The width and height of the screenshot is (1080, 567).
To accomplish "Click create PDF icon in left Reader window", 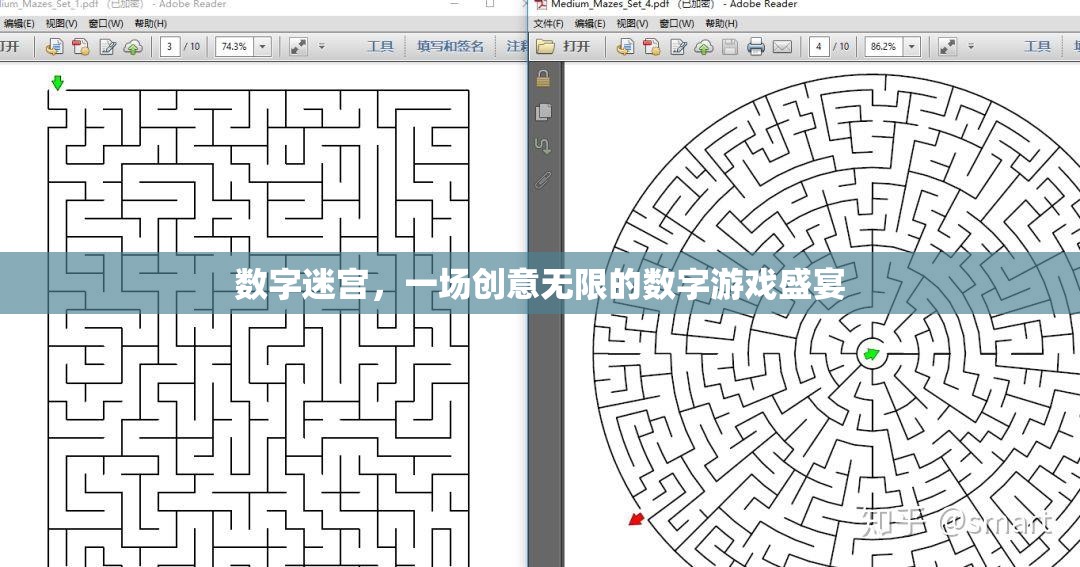I will pyautogui.click(x=81, y=47).
